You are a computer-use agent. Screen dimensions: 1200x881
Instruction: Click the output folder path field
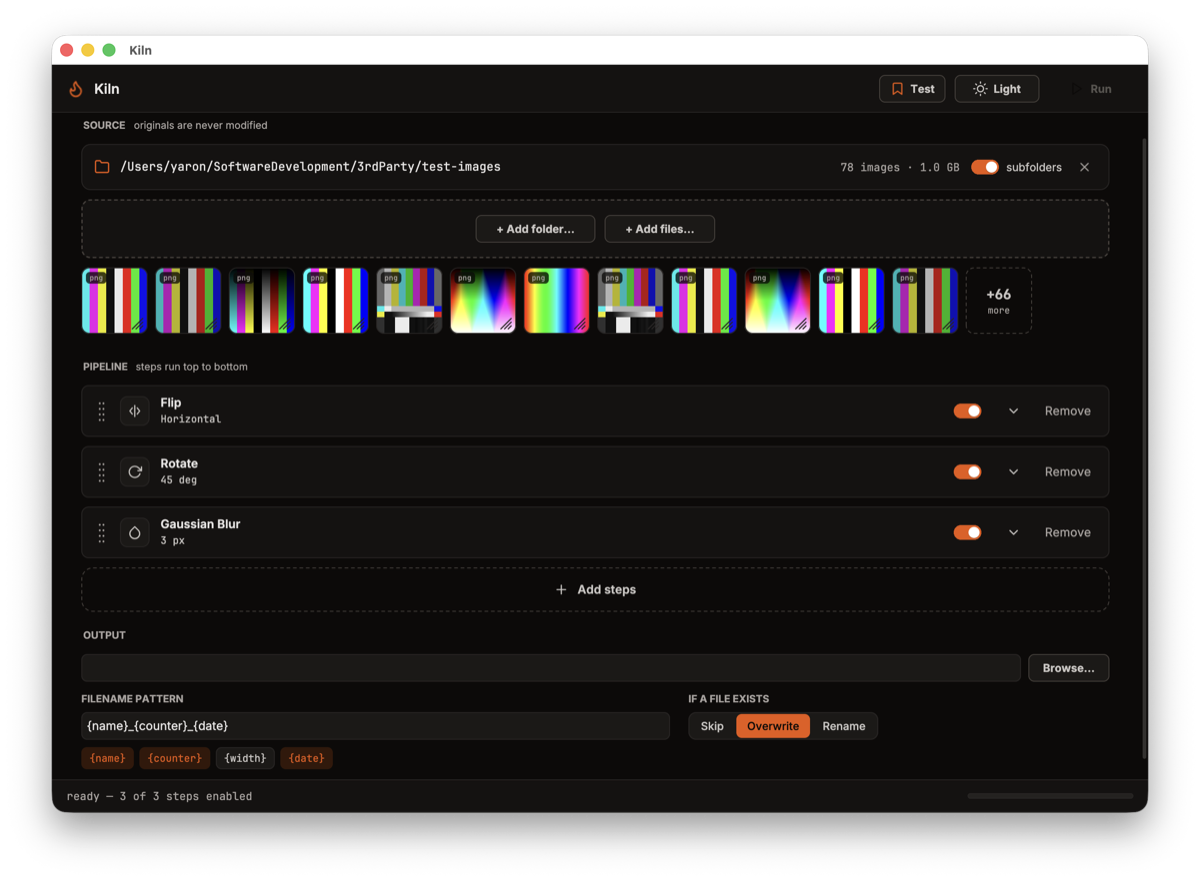[551, 668]
